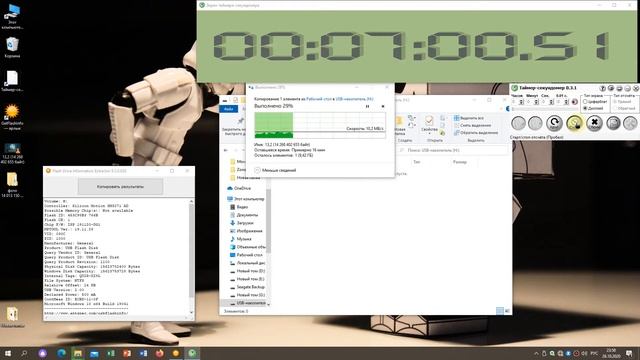The width and height of the screenshot is (640, 360).
Task: Open Этот компьютер desktop icon
Action: click(12, 16)
